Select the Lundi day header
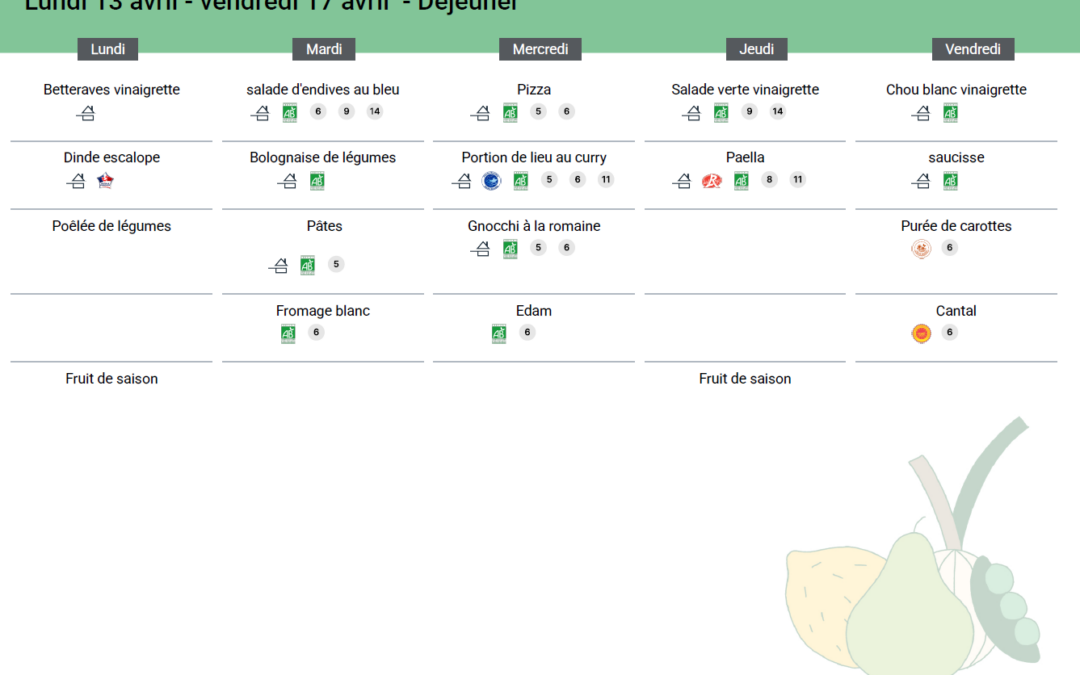This screenshot has height=675, width=1080. 108,49
